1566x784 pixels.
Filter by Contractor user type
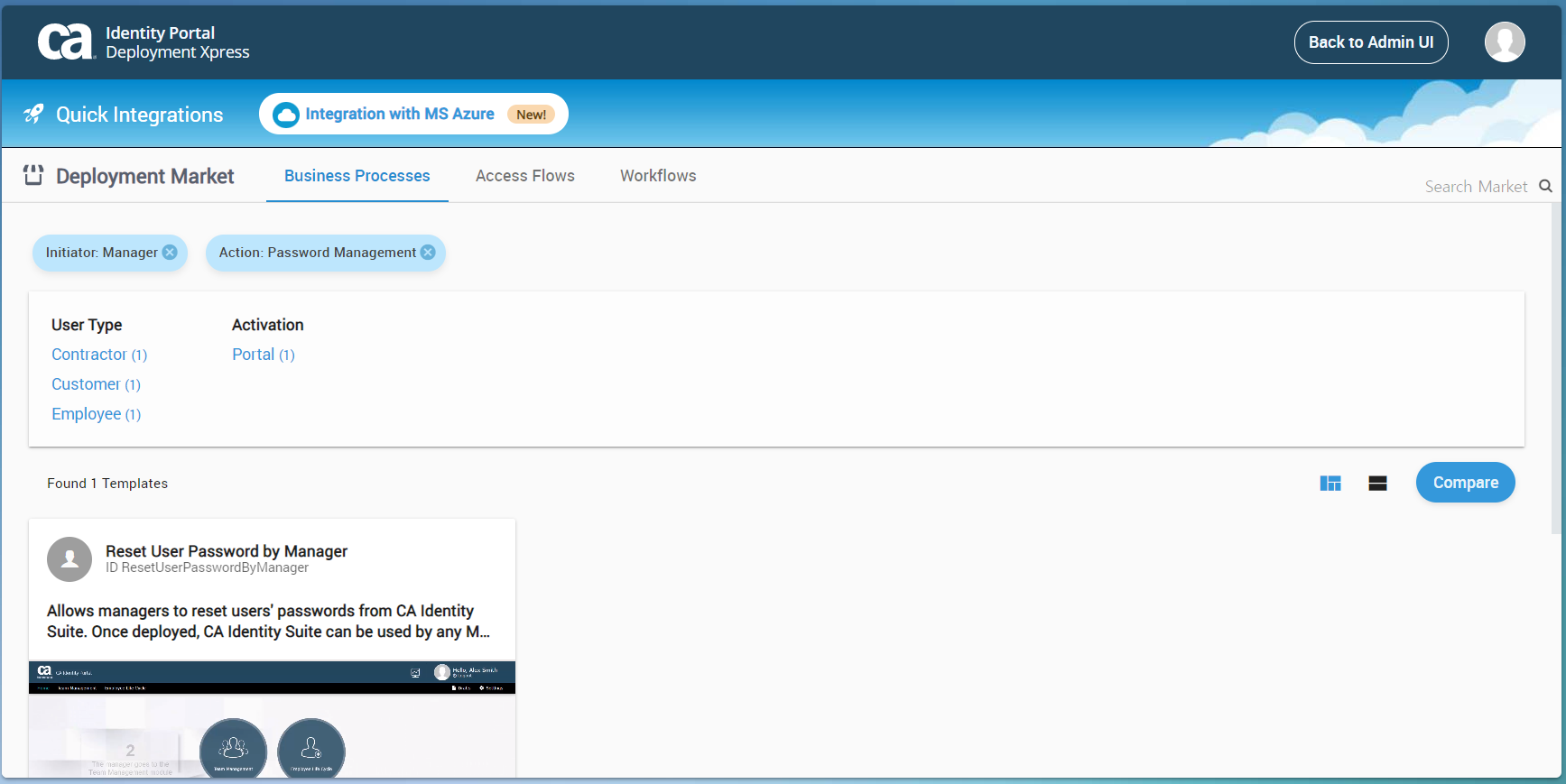point(99,355)
